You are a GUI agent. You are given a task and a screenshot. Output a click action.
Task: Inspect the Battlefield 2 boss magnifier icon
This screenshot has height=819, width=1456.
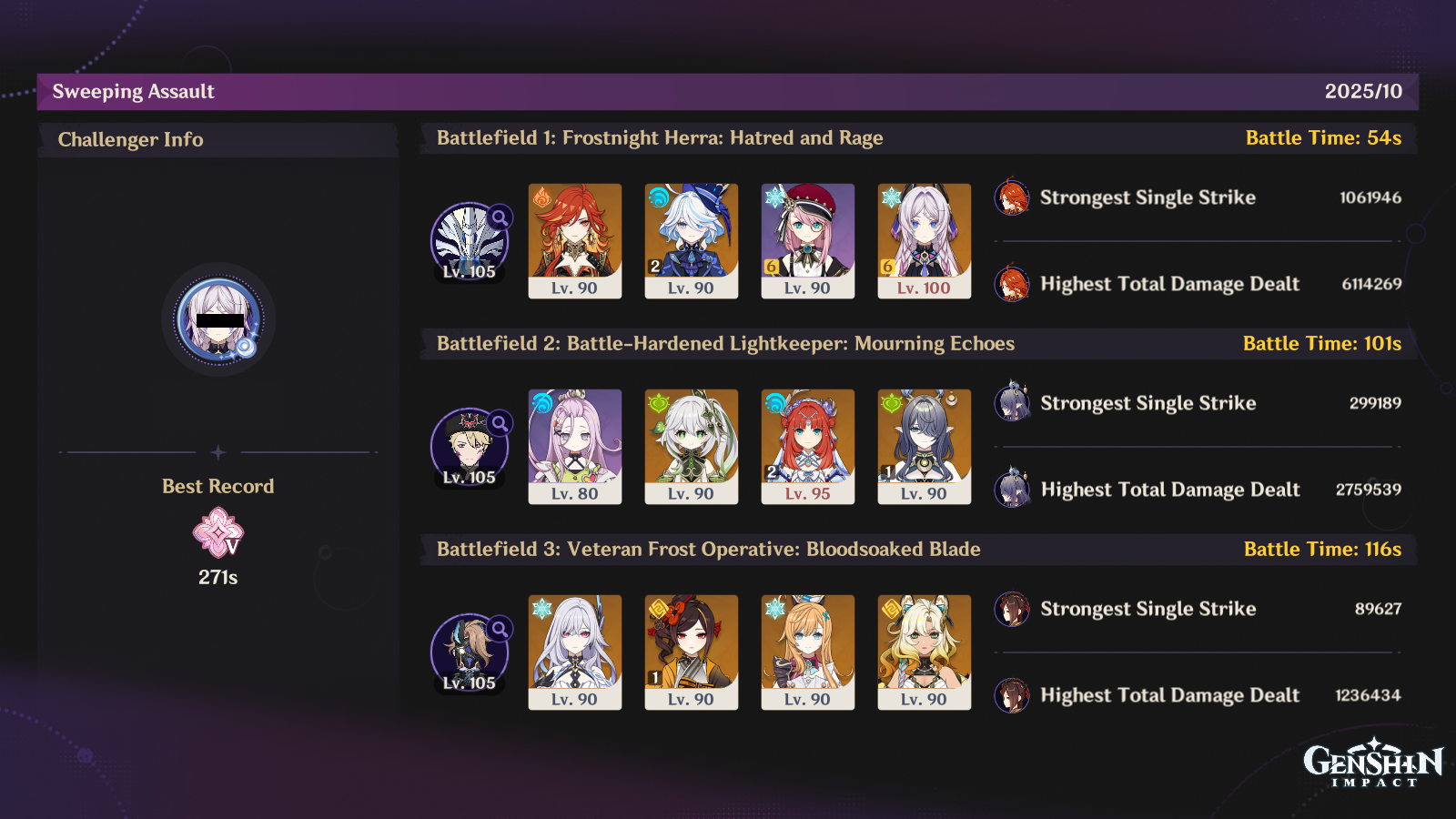tap(500, 423)
